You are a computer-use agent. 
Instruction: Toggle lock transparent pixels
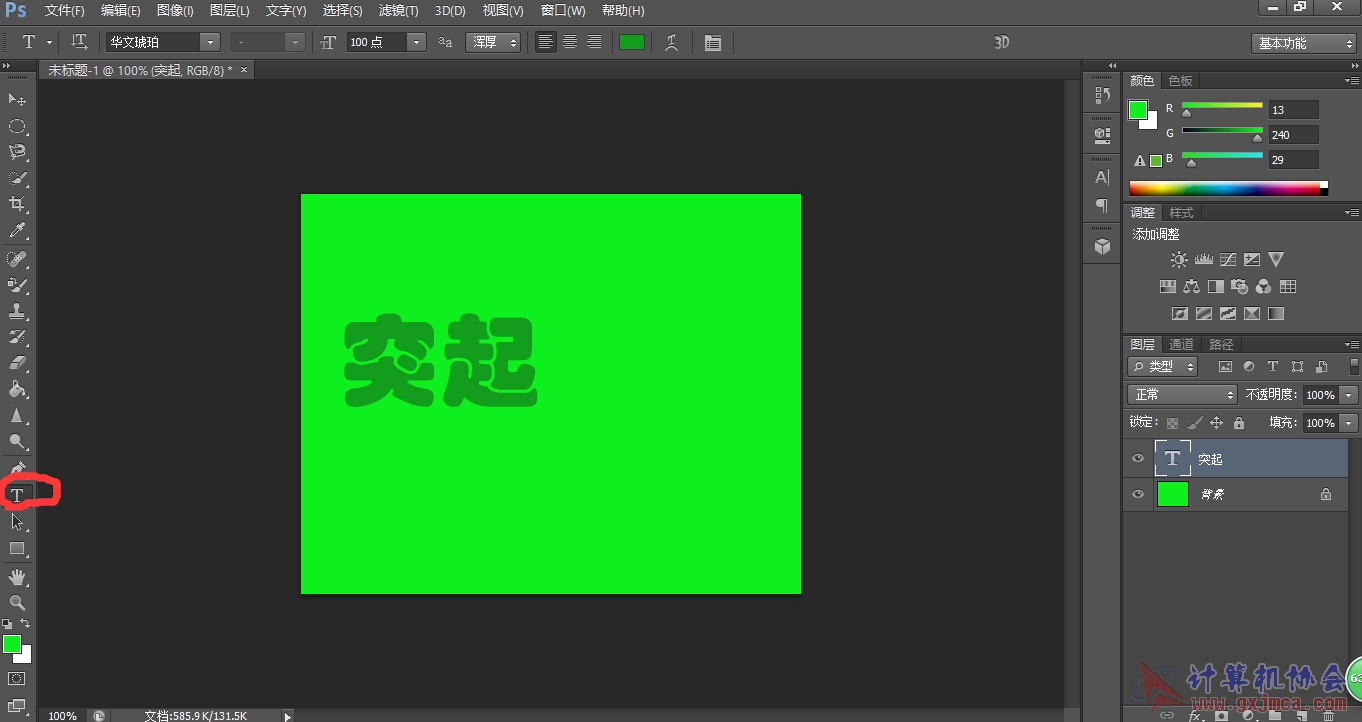pos(1172,423)
